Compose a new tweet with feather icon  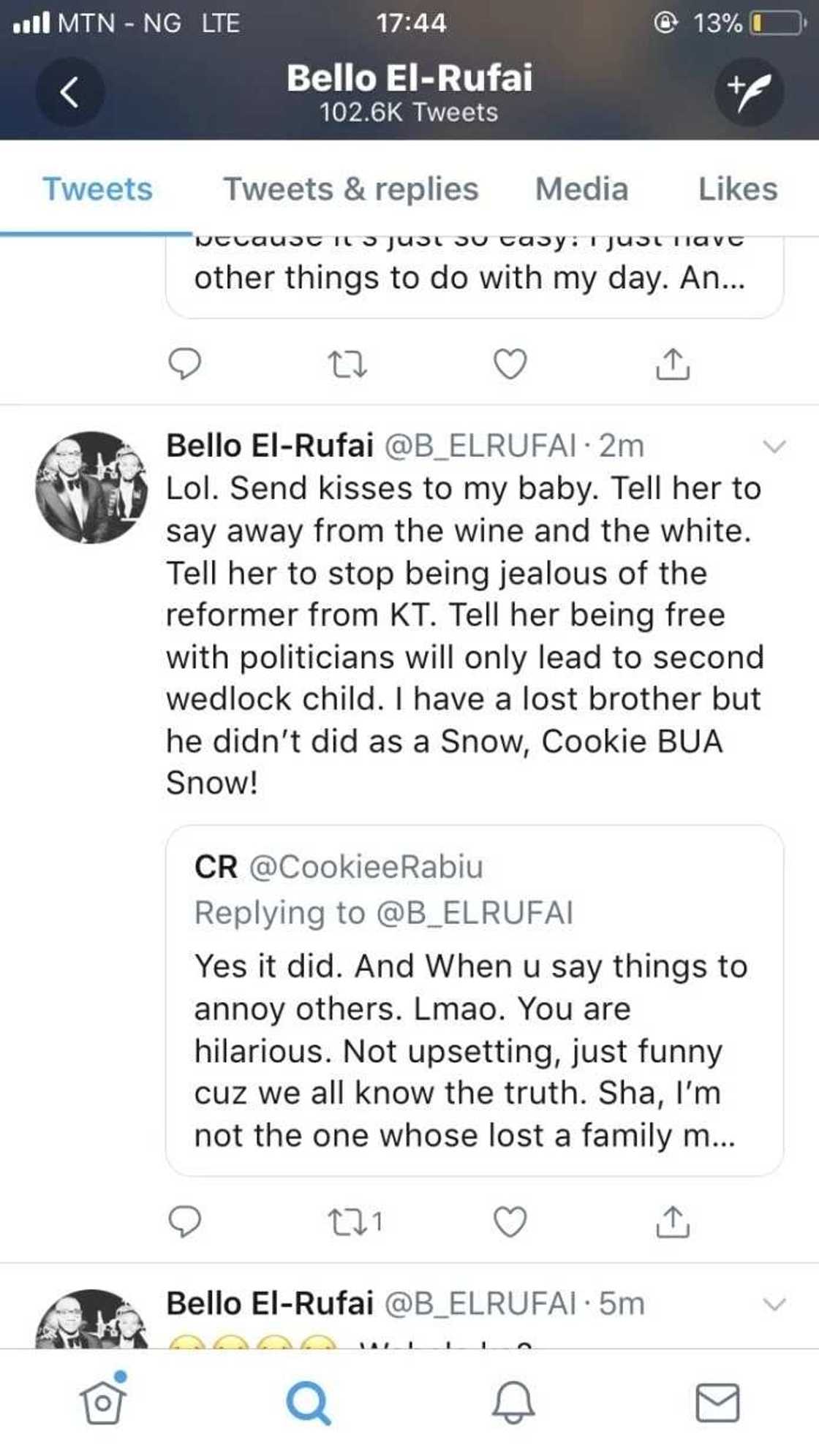coord(749,93)
